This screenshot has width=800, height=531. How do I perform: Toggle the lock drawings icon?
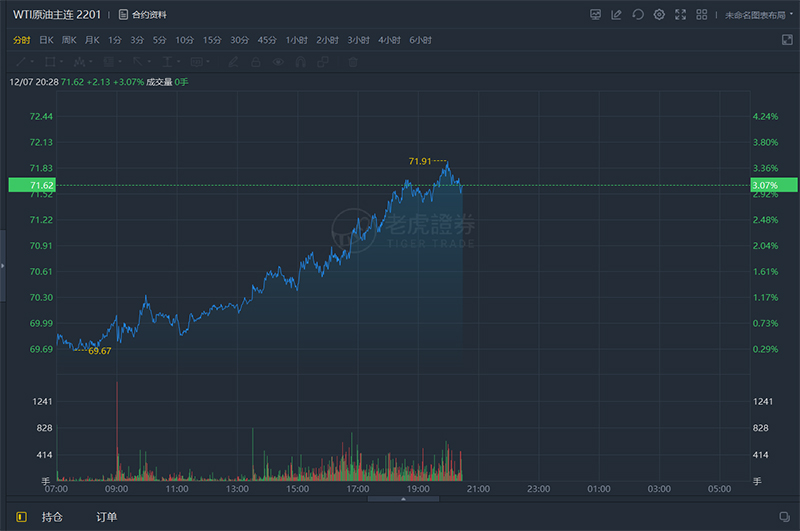tap(256, 62)
